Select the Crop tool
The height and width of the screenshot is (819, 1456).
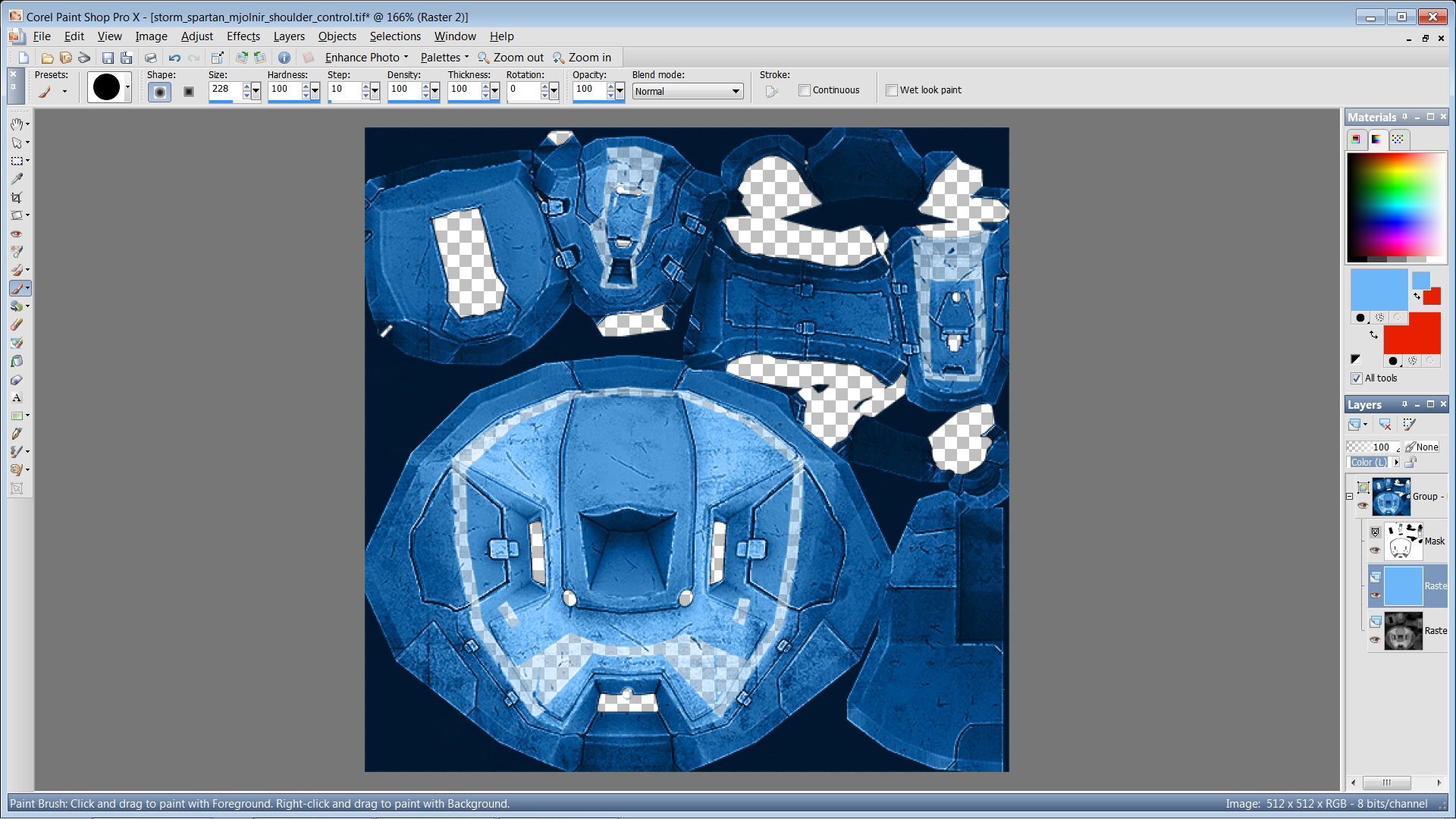pyautogui.click(x=17, y=197)
